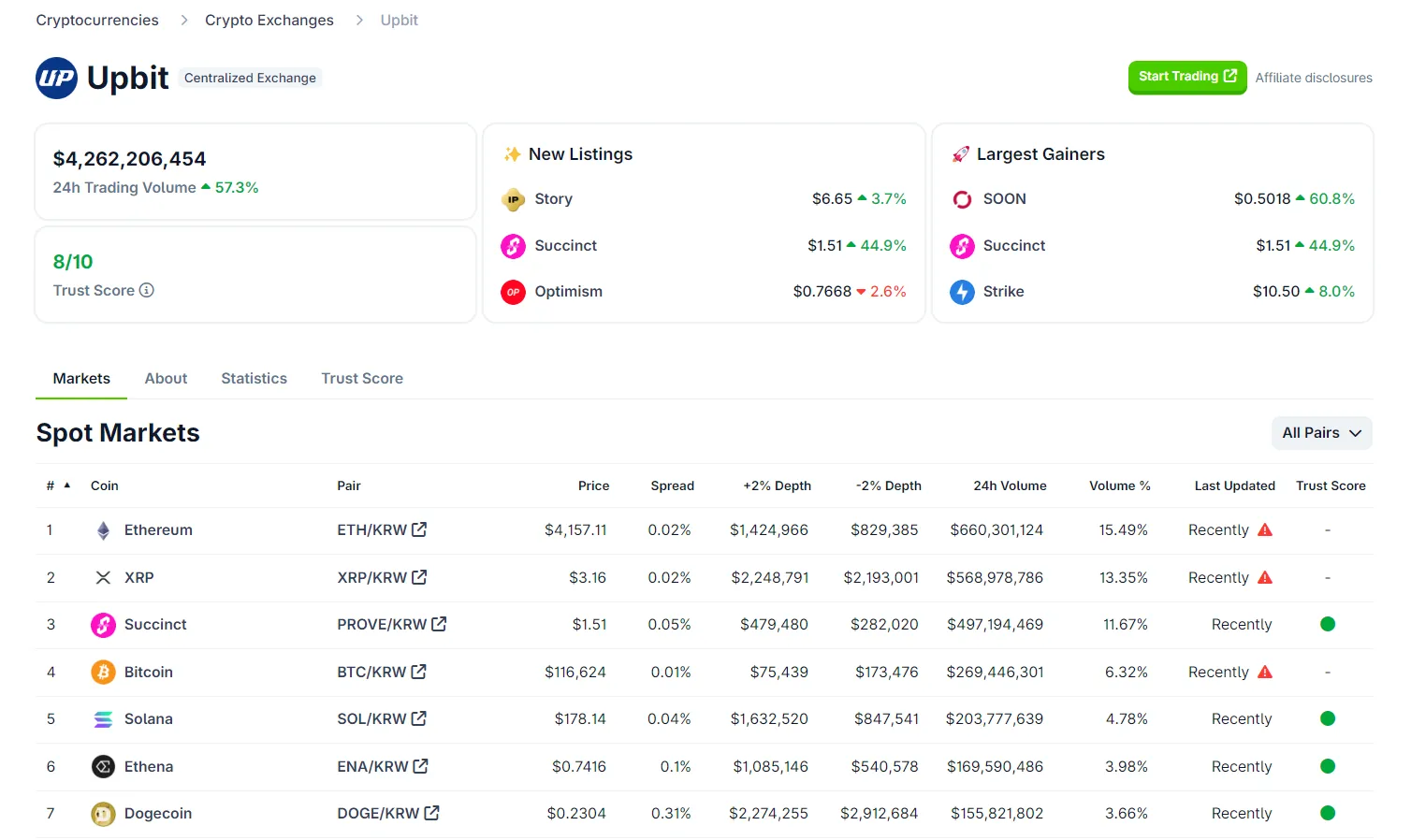This screenshot has width=1411, height=840.
Task: Click green trust score dot for Solana row
Action: click(1327, 718)
